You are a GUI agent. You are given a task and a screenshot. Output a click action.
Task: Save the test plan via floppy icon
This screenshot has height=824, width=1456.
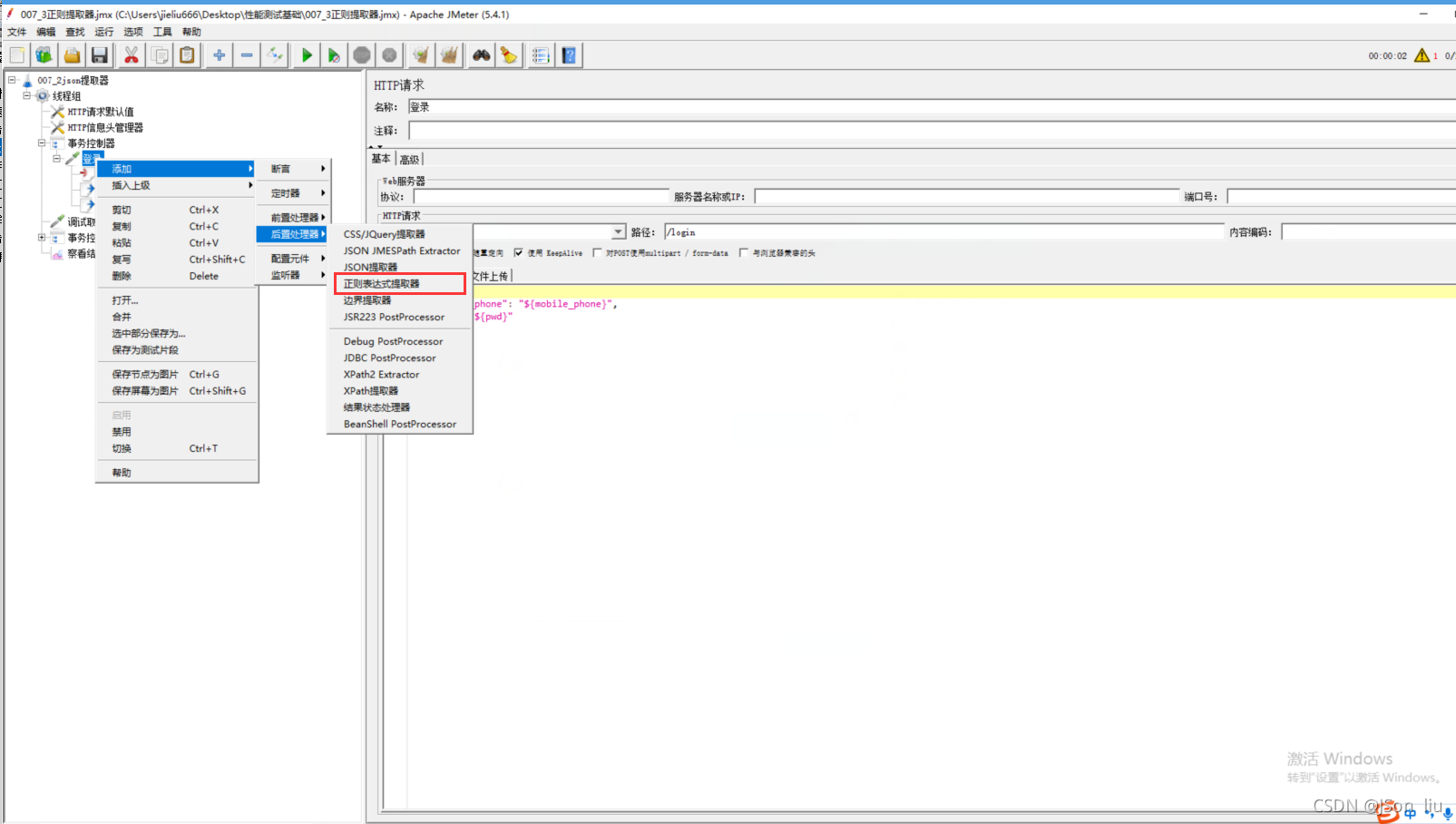100,55
